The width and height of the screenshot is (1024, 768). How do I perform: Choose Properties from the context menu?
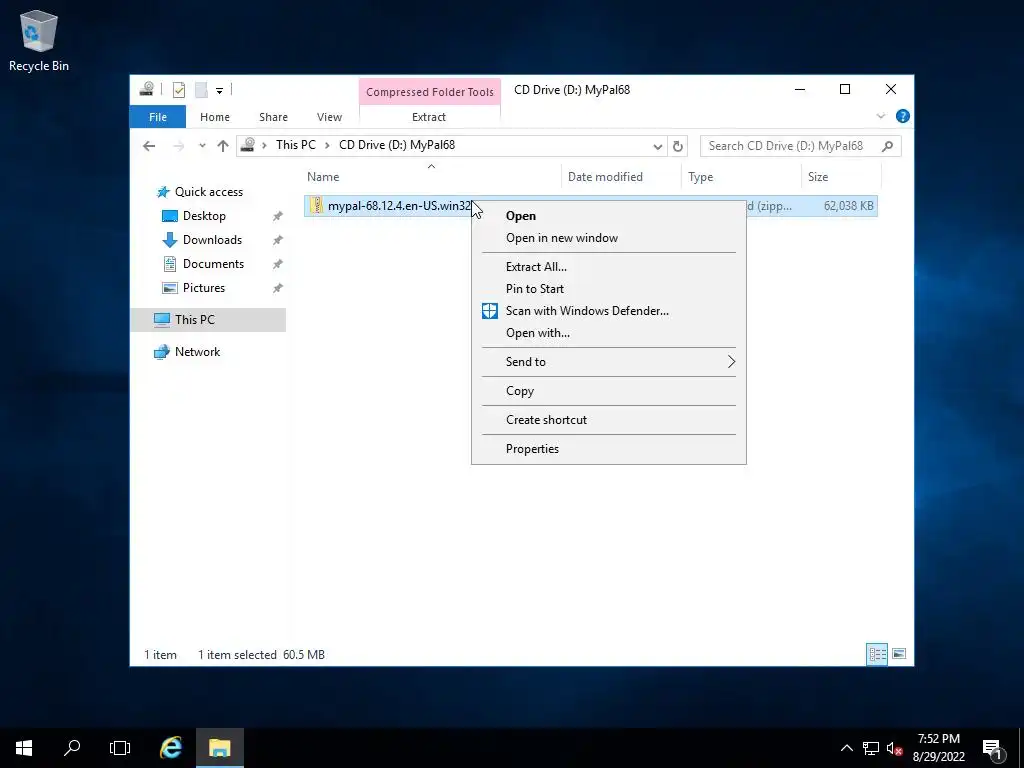(x=609, y=449)
